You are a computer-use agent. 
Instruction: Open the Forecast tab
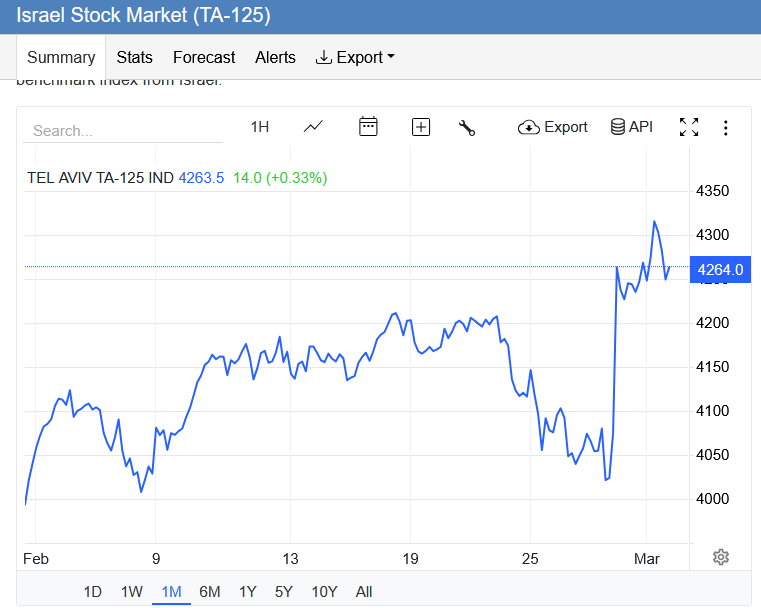click(x=204, y=58)
